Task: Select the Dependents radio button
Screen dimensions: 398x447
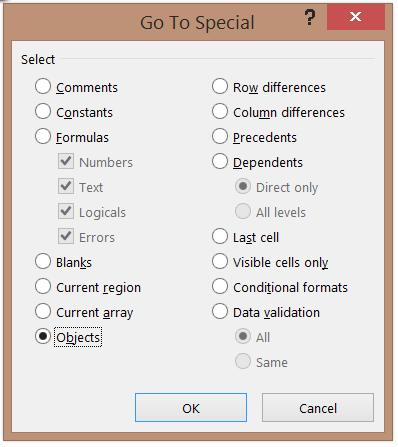Action: pyautogui.click(x=220, y=161)
